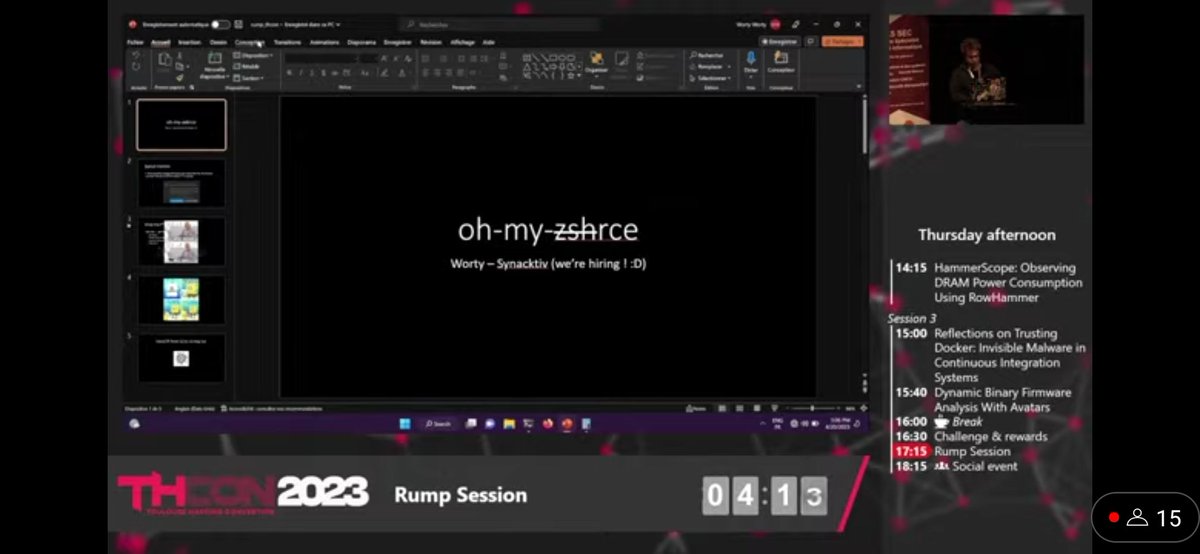Viewport: 1200px width, 554px height.
Task: Click the slideshow icon in status bar
Action: 774,408
